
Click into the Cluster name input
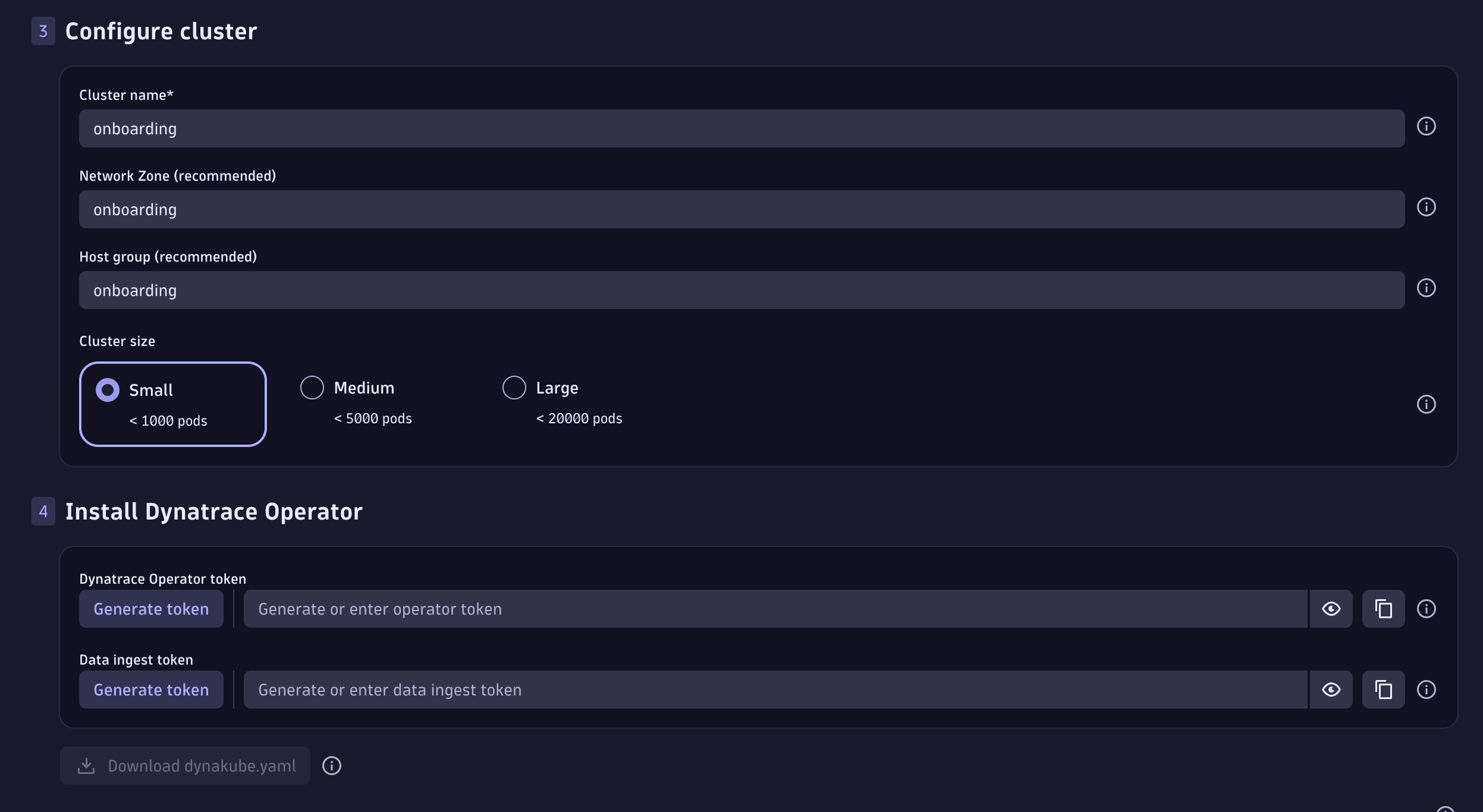[741, 129]
